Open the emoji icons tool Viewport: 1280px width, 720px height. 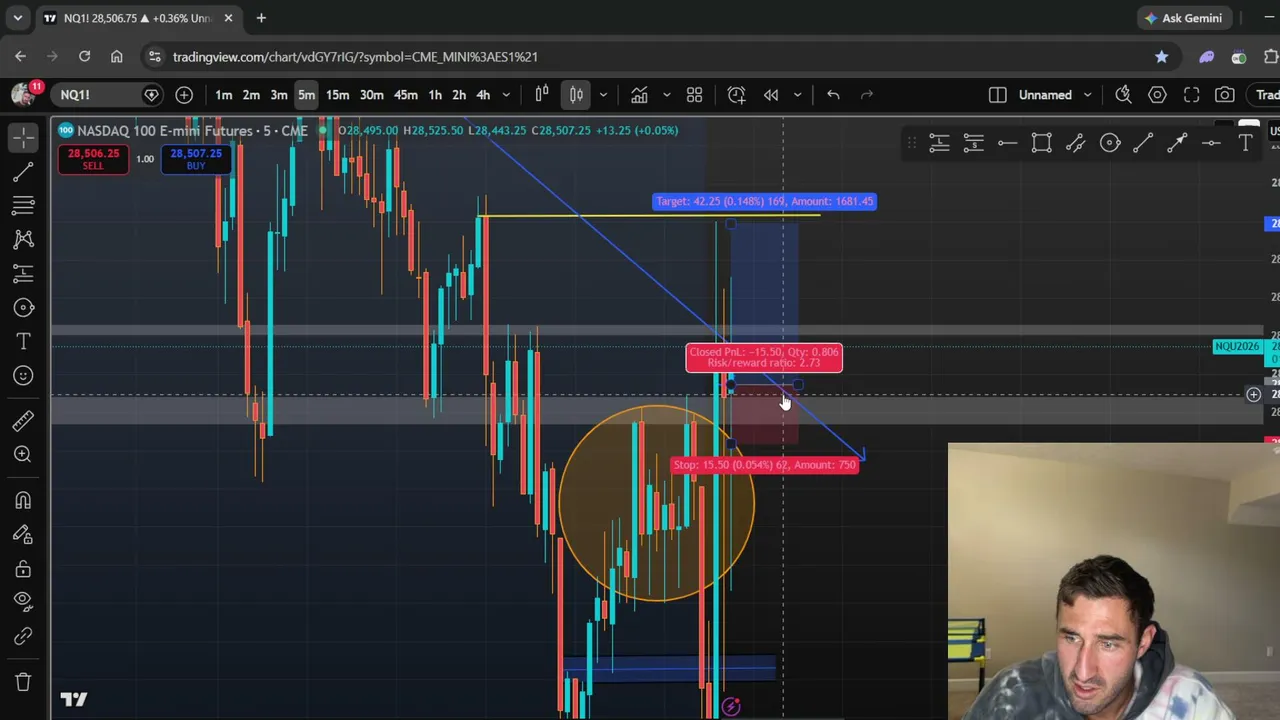[x=23, y=375]
